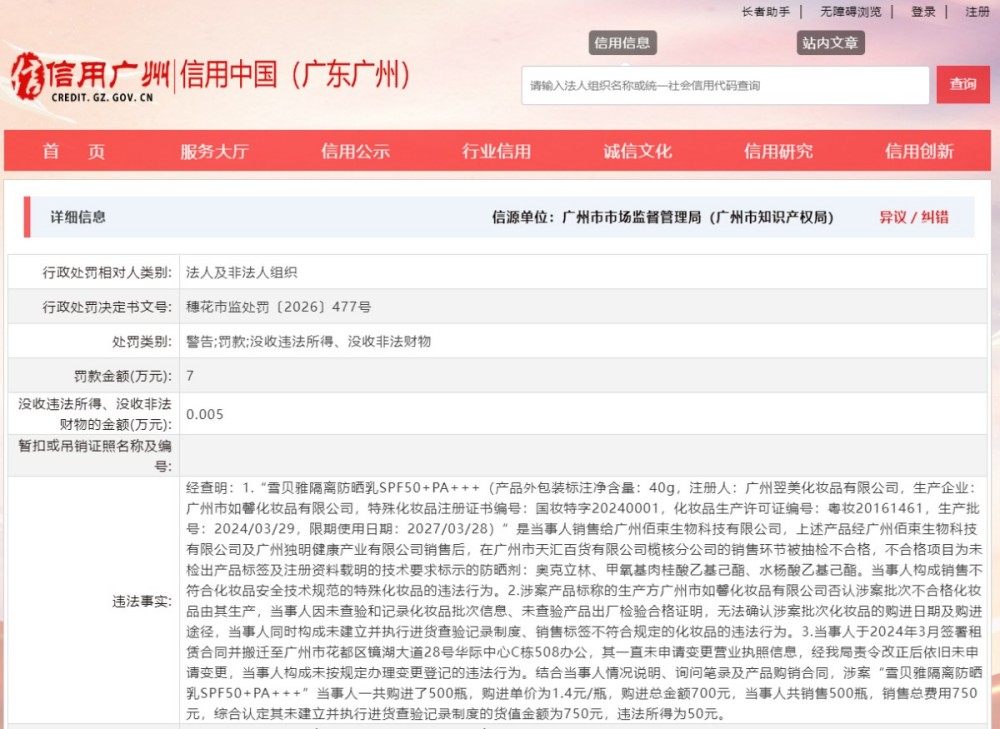Click the 行政处罚决定书文号 label
Screen dimensions: 1000x729
coord(107,307)
